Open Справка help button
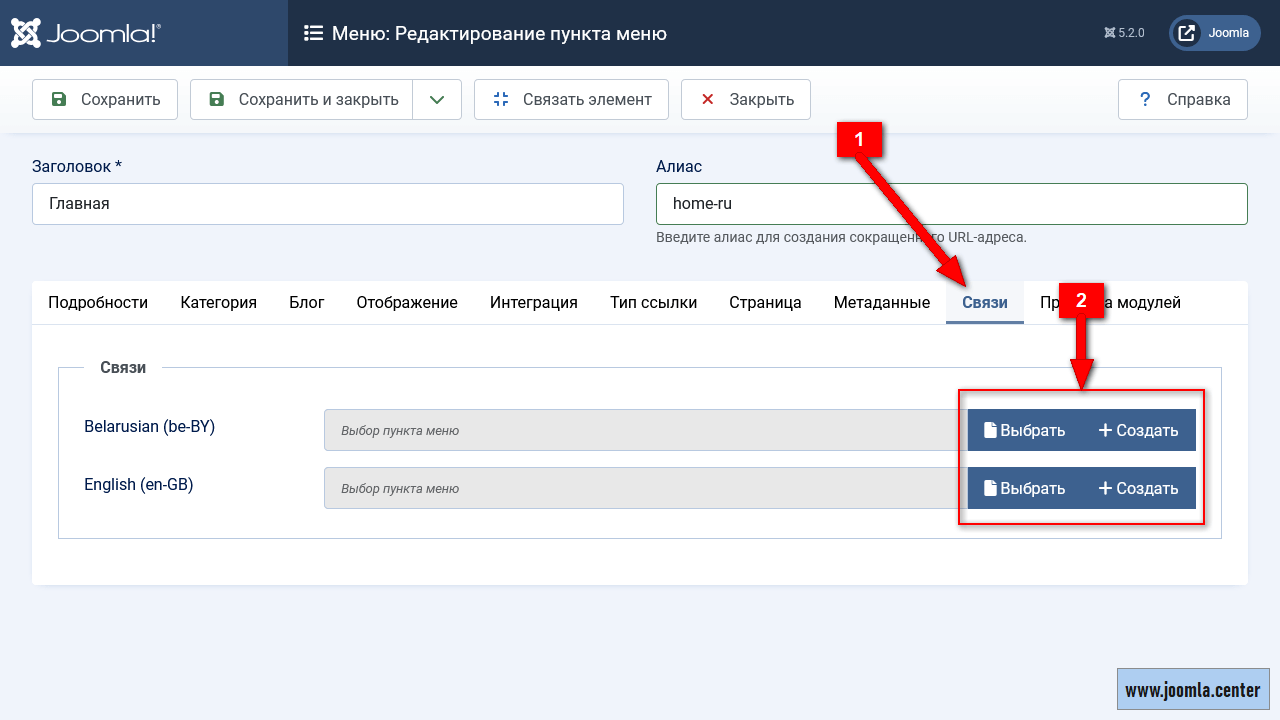Viewport: 1280px width, 720px height. tap(1183, 99)
